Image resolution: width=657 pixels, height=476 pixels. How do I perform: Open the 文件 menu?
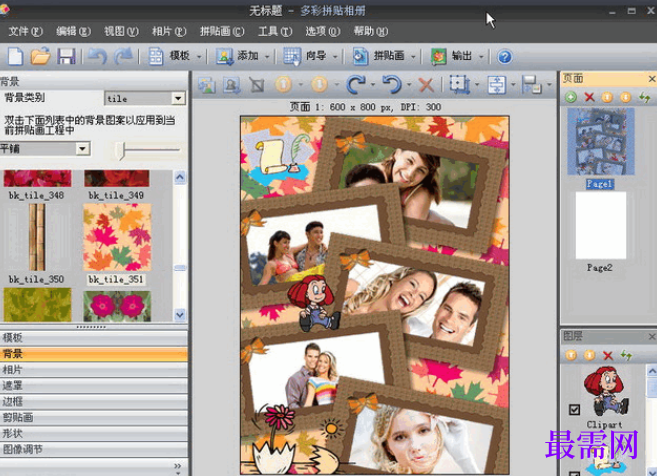pyautogui.click(x=25, y=31)
